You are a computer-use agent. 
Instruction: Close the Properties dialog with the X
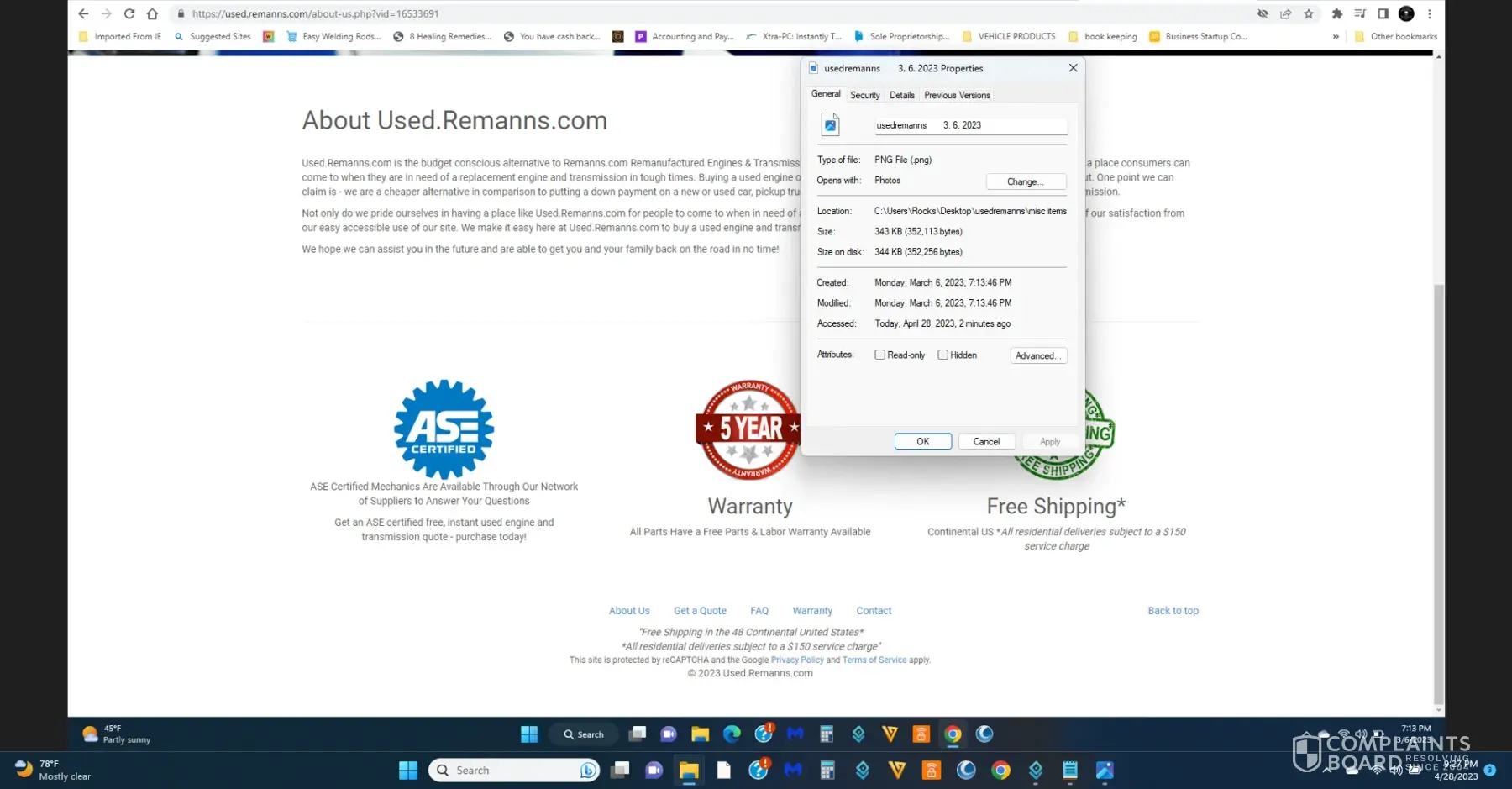coord(1073,68)
